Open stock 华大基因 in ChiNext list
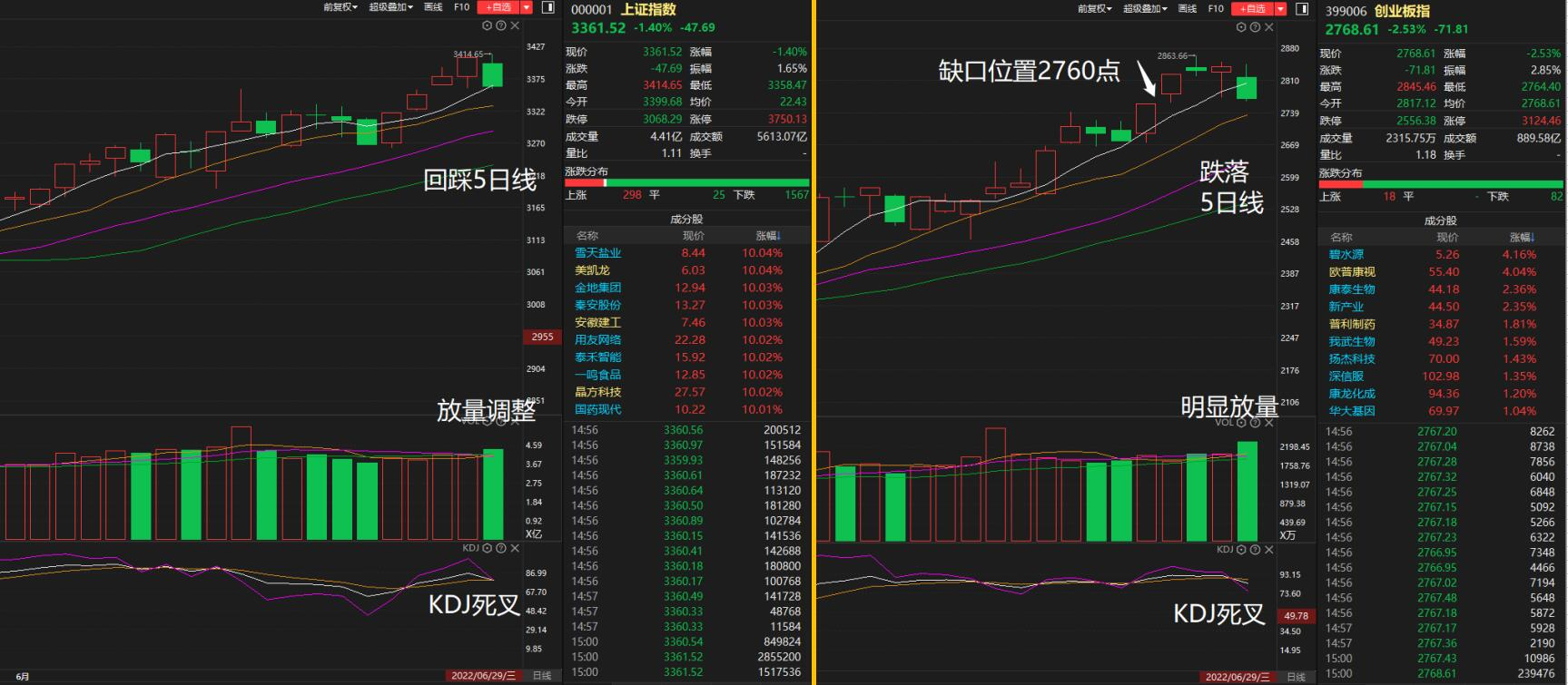This screenshot has height=685, width=1568. [x=1352, y=411]
